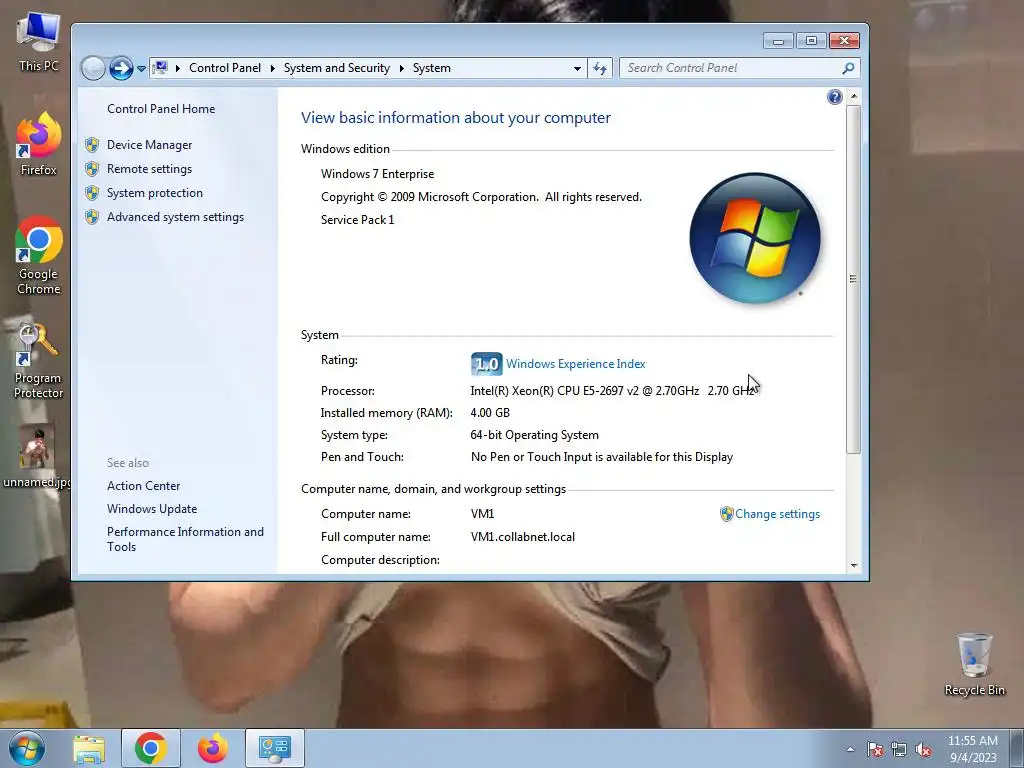
Task: Open Performance Information and Tools
Action: pos(185,539)
